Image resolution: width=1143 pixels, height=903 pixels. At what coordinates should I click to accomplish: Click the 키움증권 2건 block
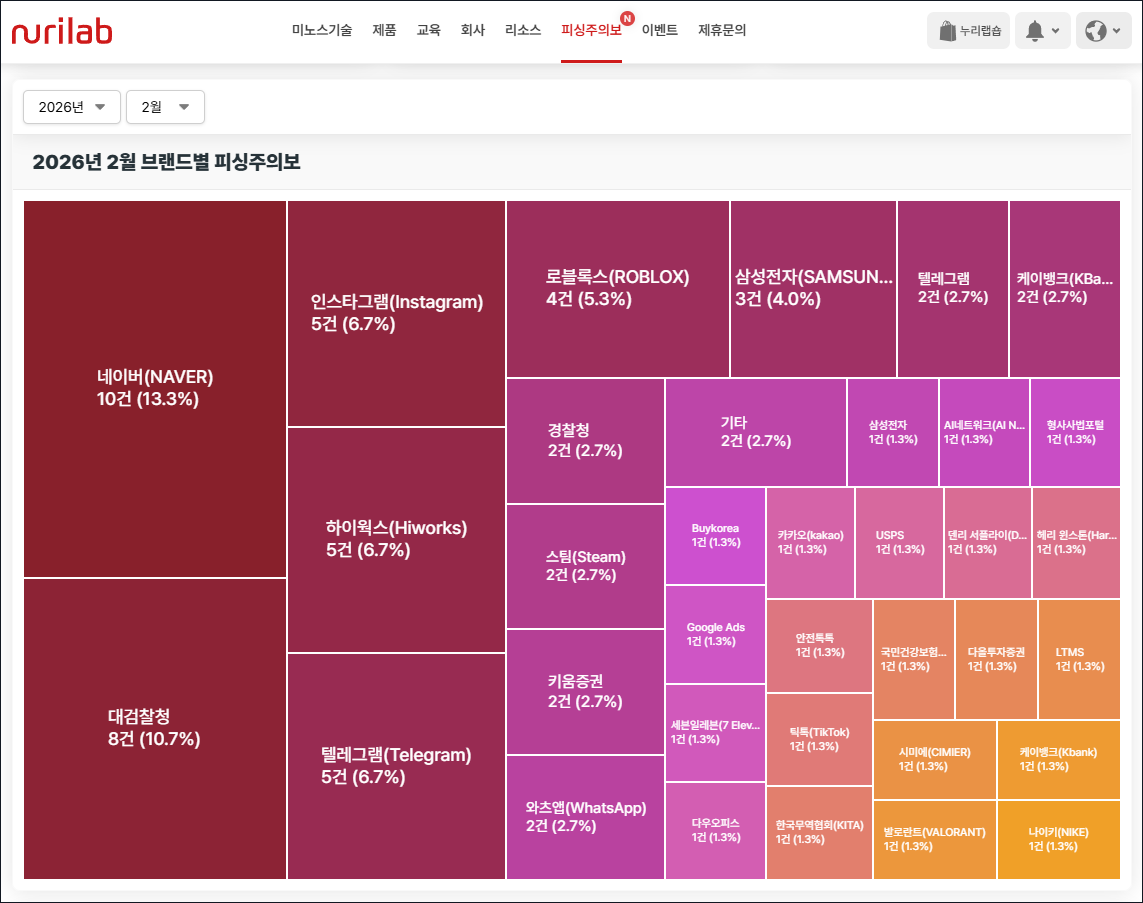(x=585, y=692)
